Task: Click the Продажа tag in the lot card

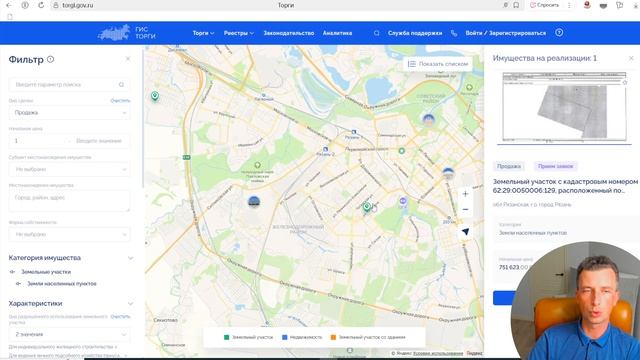Action: [509, 166]
